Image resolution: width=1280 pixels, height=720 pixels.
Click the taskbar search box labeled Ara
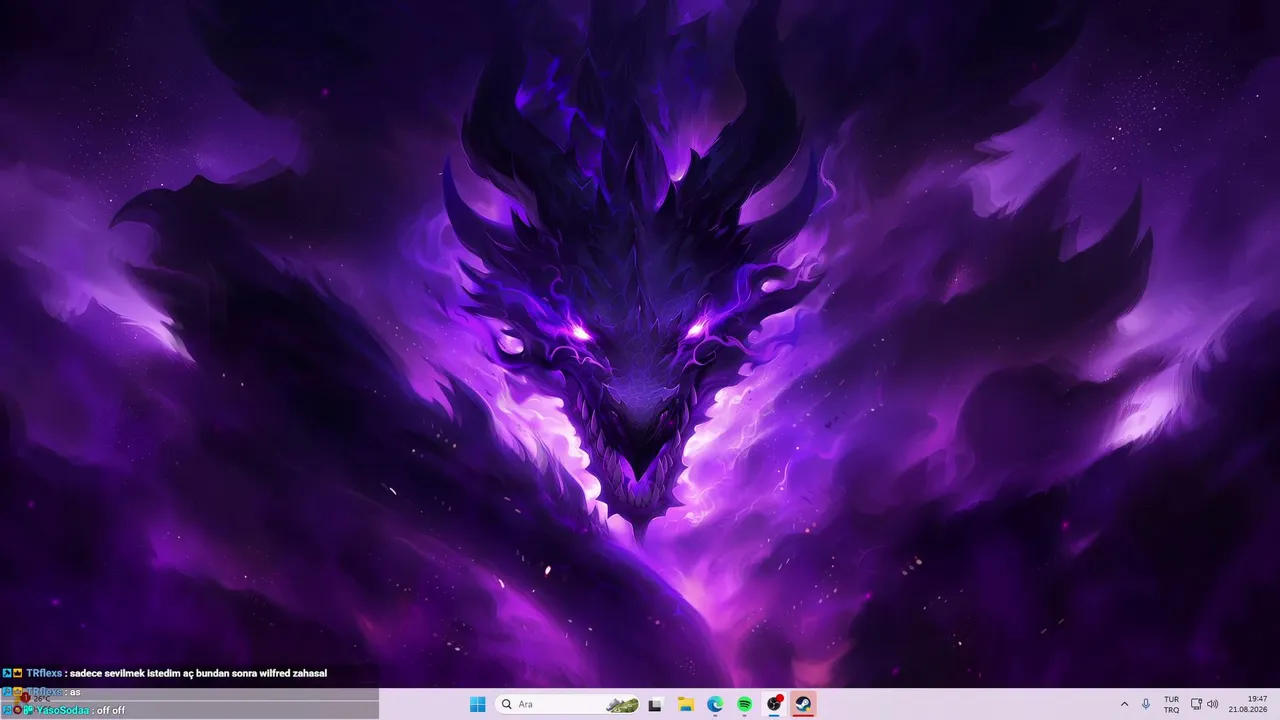point(567,704)
